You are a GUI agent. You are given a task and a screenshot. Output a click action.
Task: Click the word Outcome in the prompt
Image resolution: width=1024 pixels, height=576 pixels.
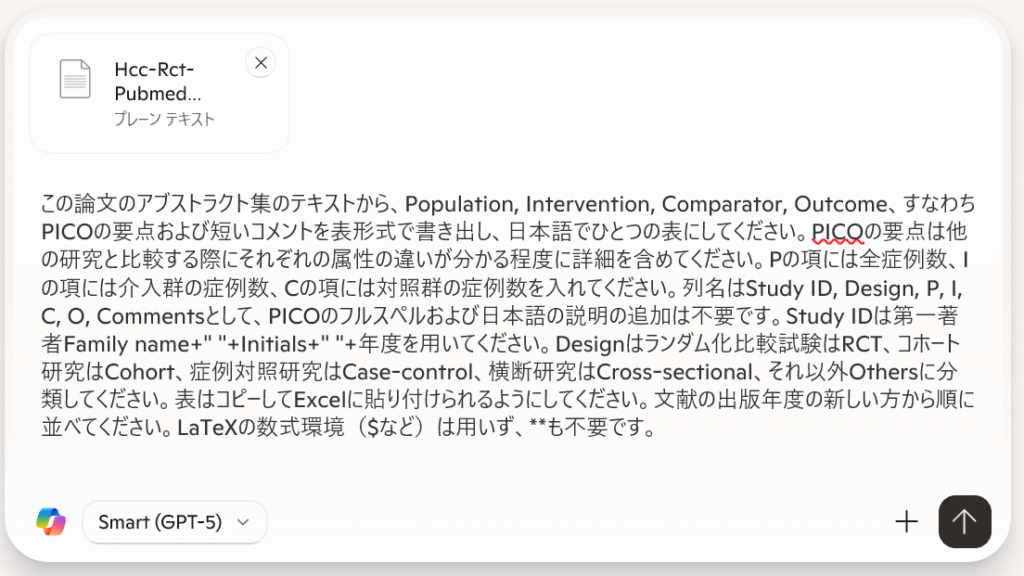click(837, 205)
